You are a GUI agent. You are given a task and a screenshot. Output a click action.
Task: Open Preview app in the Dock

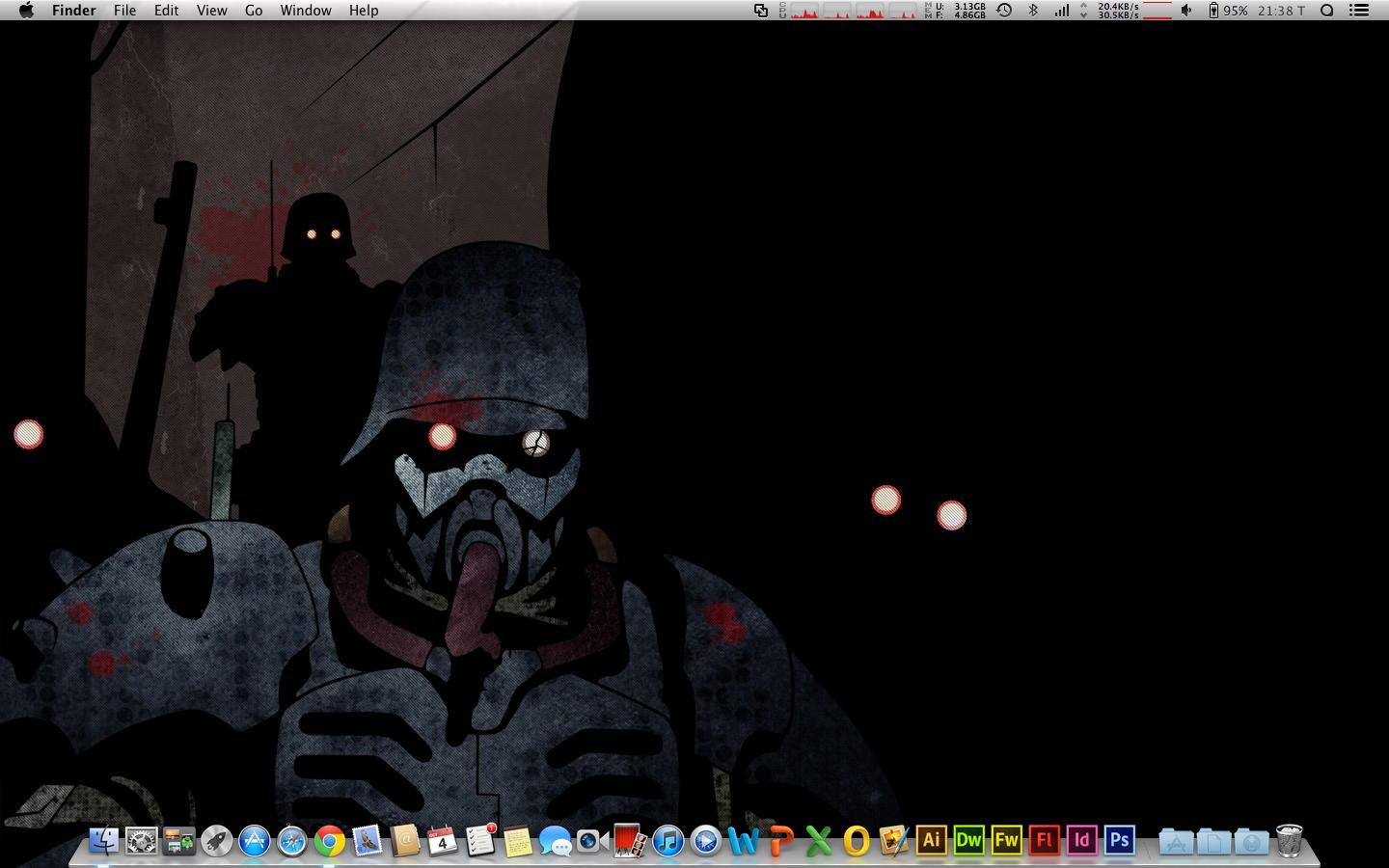coord(893,841)
